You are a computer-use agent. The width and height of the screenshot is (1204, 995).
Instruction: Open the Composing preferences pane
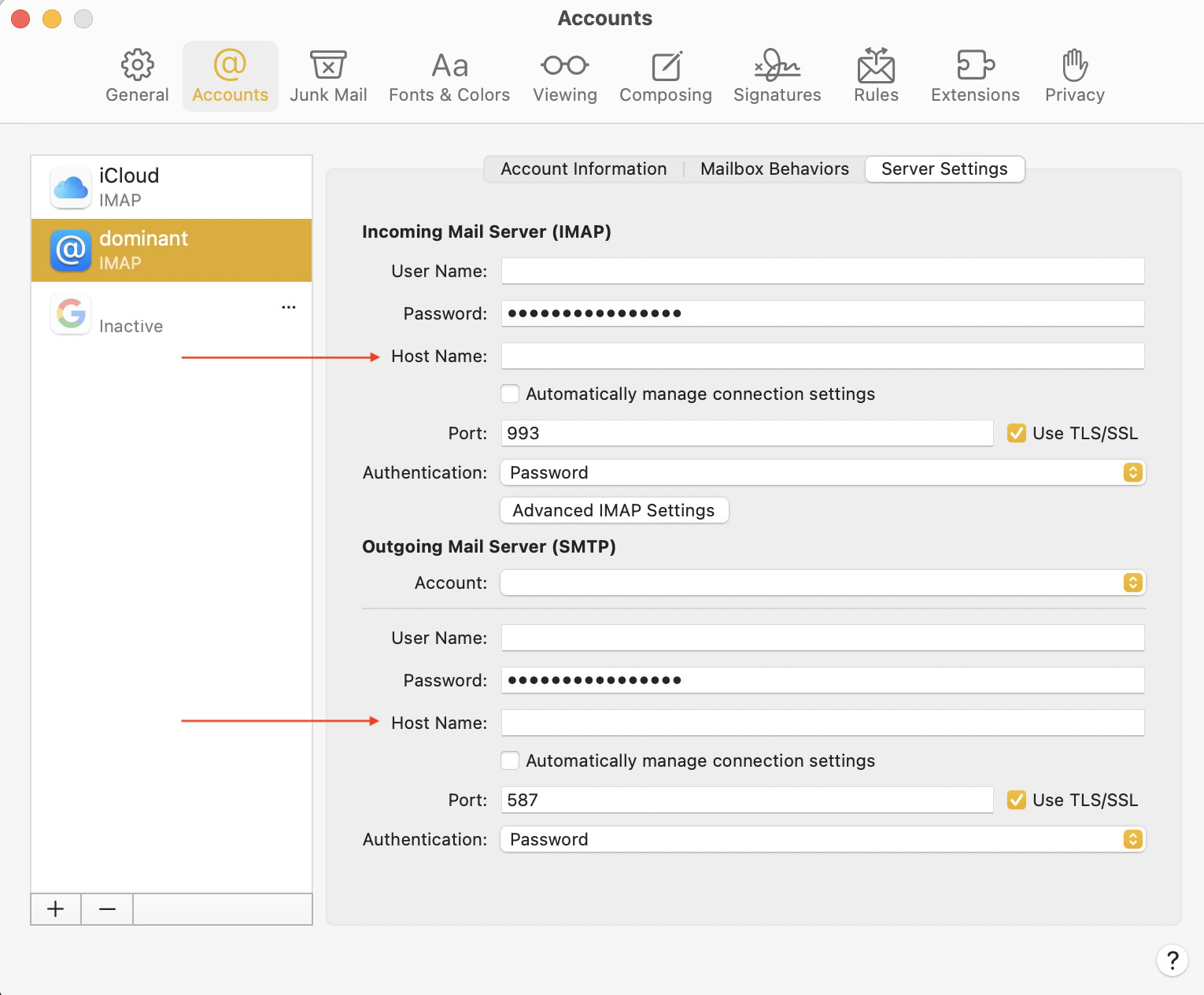(x=665, y=76)
